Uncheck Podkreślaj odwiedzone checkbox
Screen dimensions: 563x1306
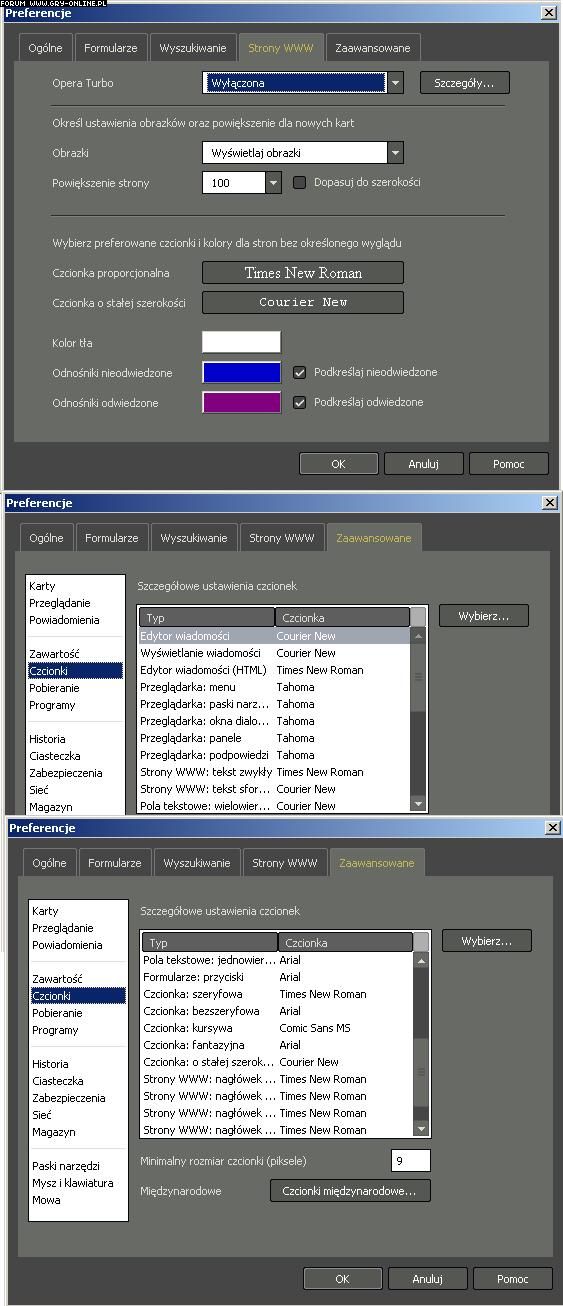click(x=299, y=403)
